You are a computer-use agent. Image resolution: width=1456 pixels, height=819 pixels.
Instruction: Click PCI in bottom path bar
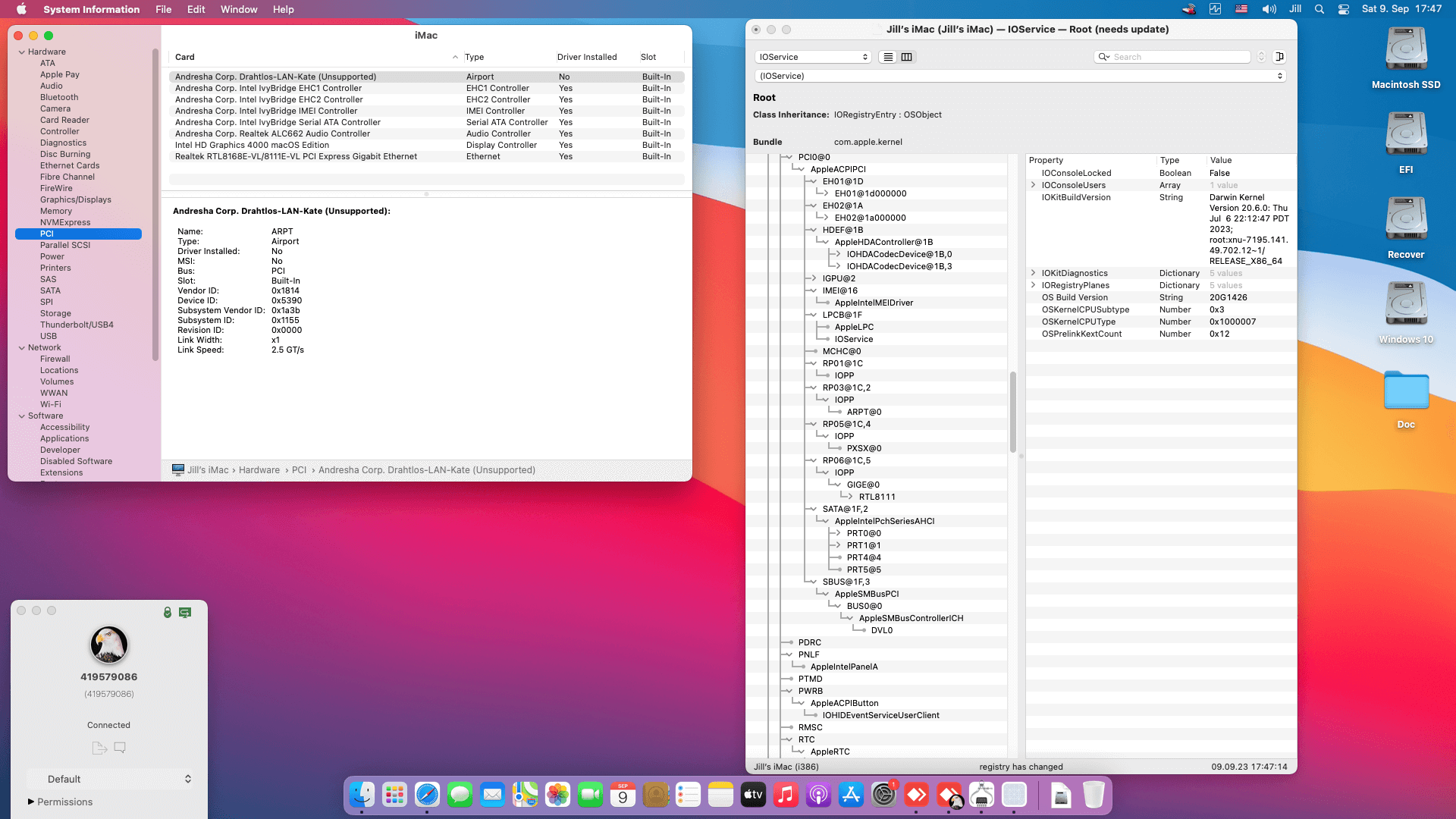pos(300,470)
